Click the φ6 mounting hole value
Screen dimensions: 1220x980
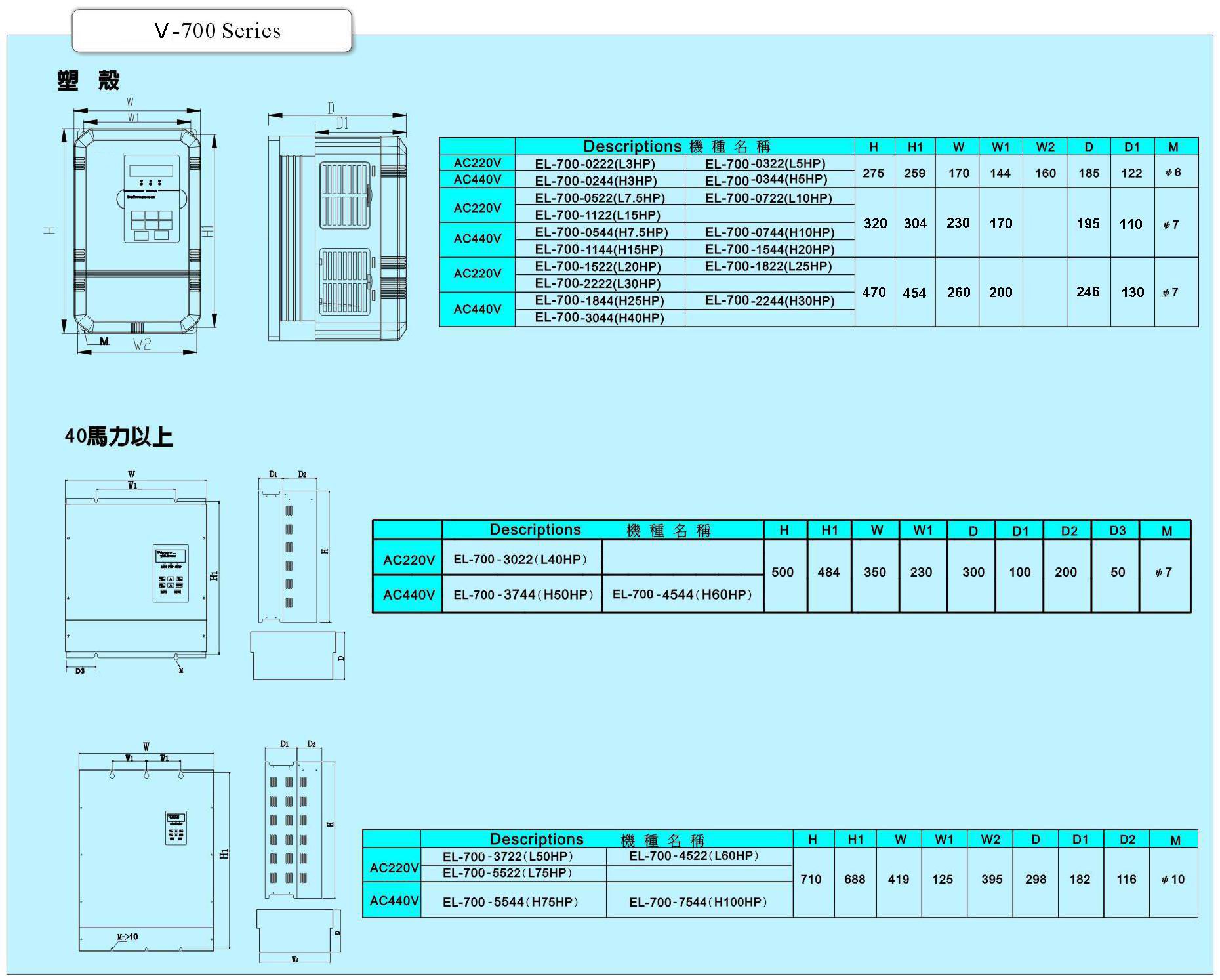[x=1173, y=173]
